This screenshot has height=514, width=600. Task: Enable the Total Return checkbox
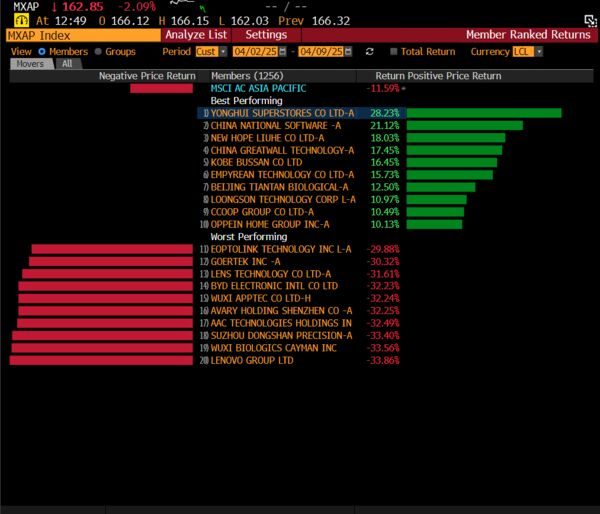393,51
